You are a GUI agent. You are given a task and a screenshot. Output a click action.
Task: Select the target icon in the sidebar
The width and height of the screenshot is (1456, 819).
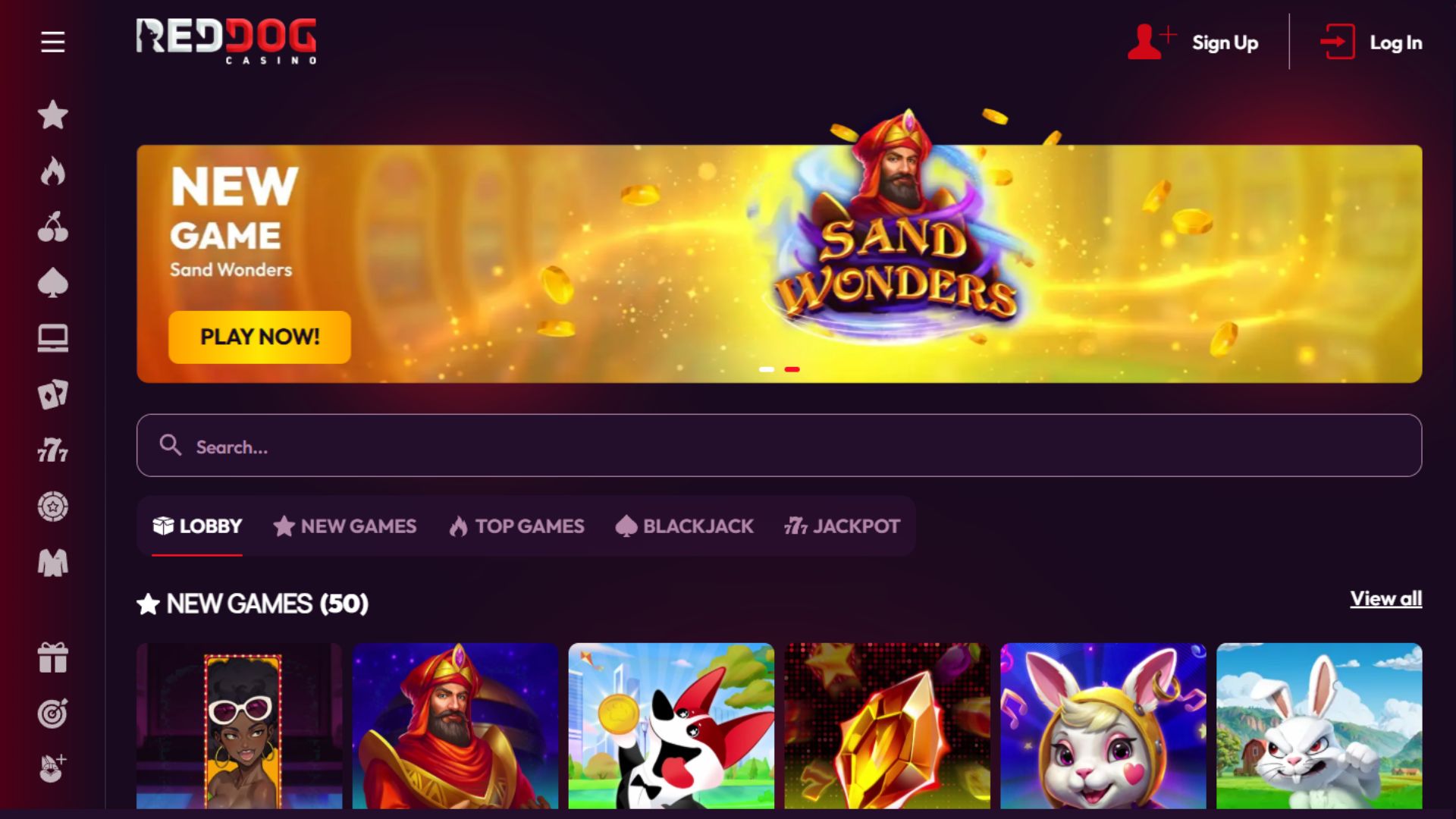pos(52,714)
